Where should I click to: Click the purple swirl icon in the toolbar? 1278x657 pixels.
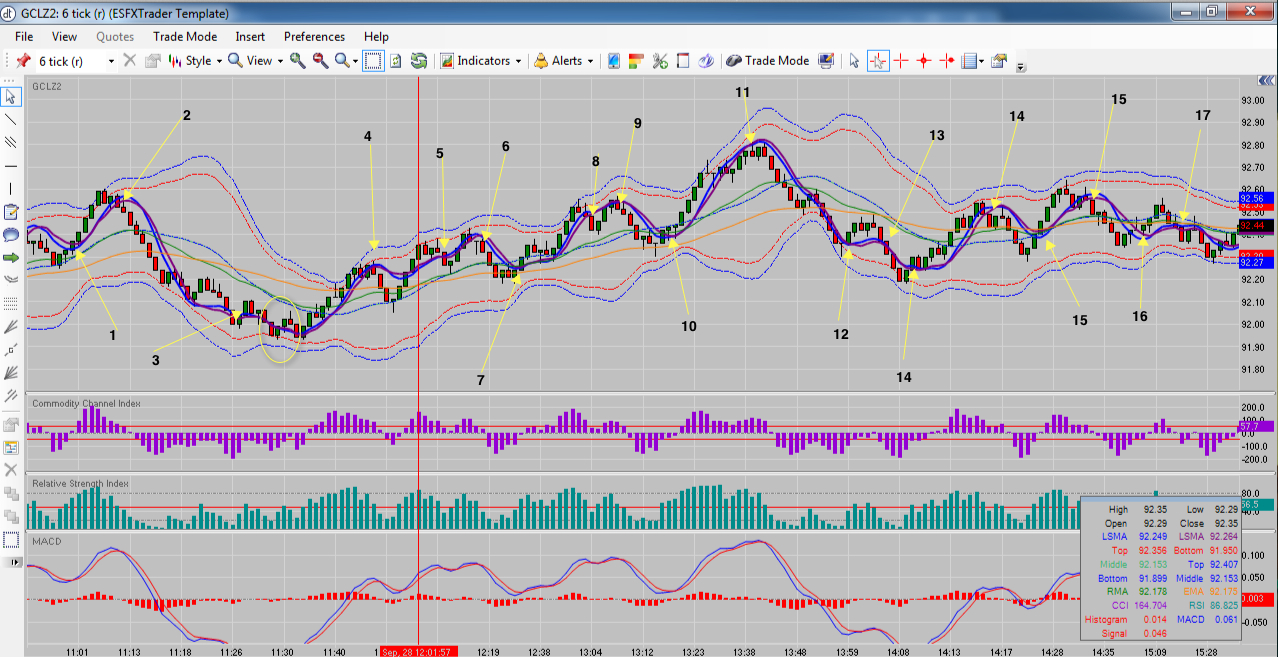click(x=706, y=61)
